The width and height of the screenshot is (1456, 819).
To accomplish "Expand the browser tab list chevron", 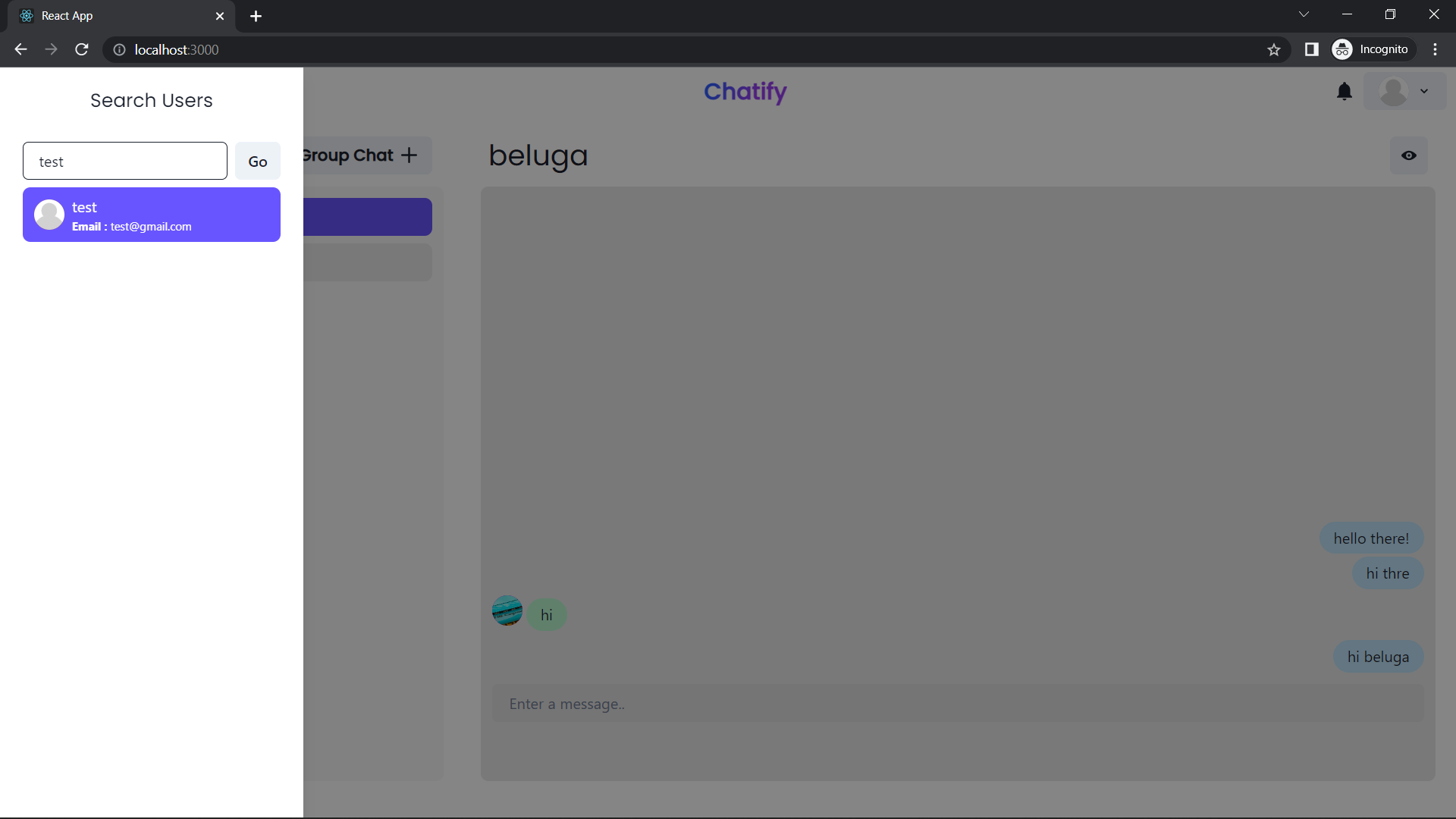I will tap(1303, 15).
